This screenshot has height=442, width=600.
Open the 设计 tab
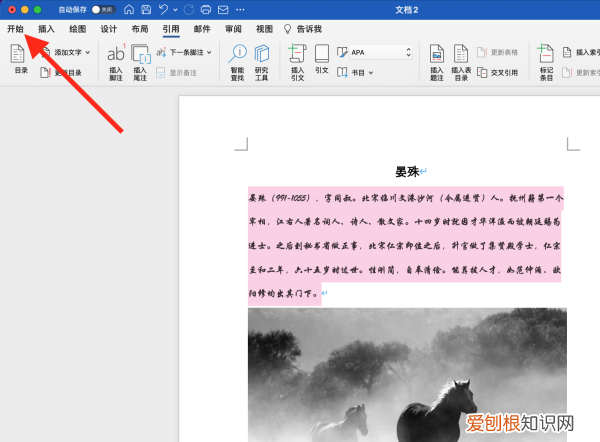point(108,29)
